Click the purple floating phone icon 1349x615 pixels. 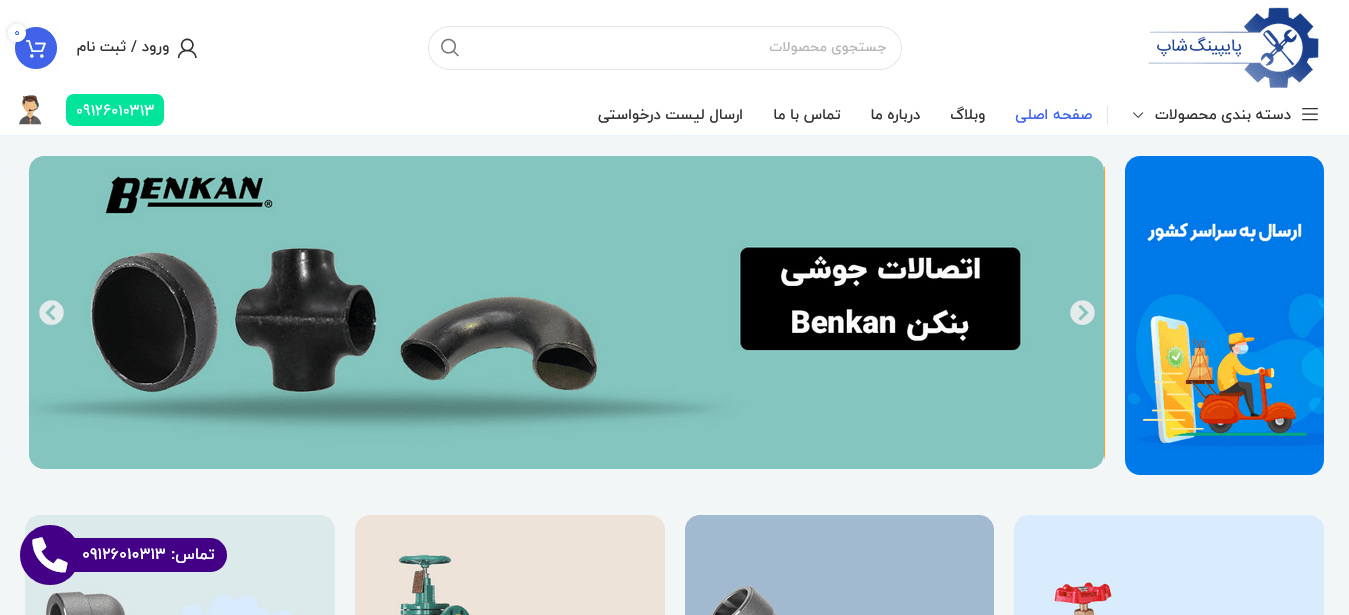[49, 555]
